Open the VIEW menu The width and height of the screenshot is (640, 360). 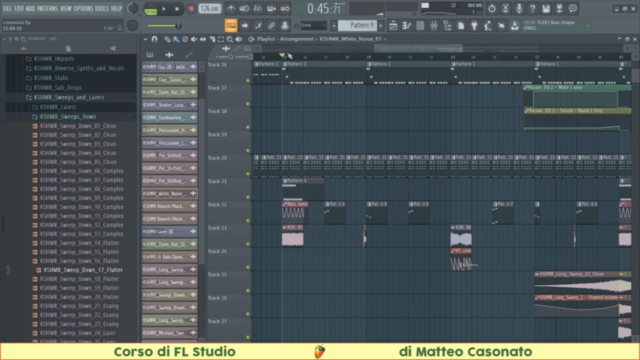pyautogui.click(x=66, y=9)
